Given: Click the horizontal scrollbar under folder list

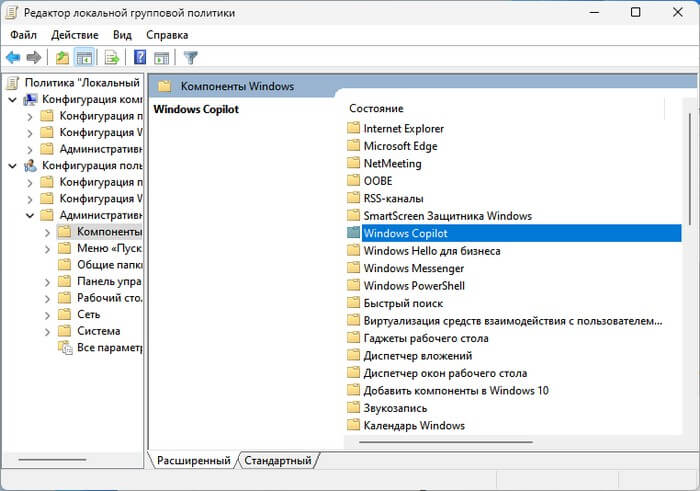Looking at the screenshot, I should (x=446, y=442).
